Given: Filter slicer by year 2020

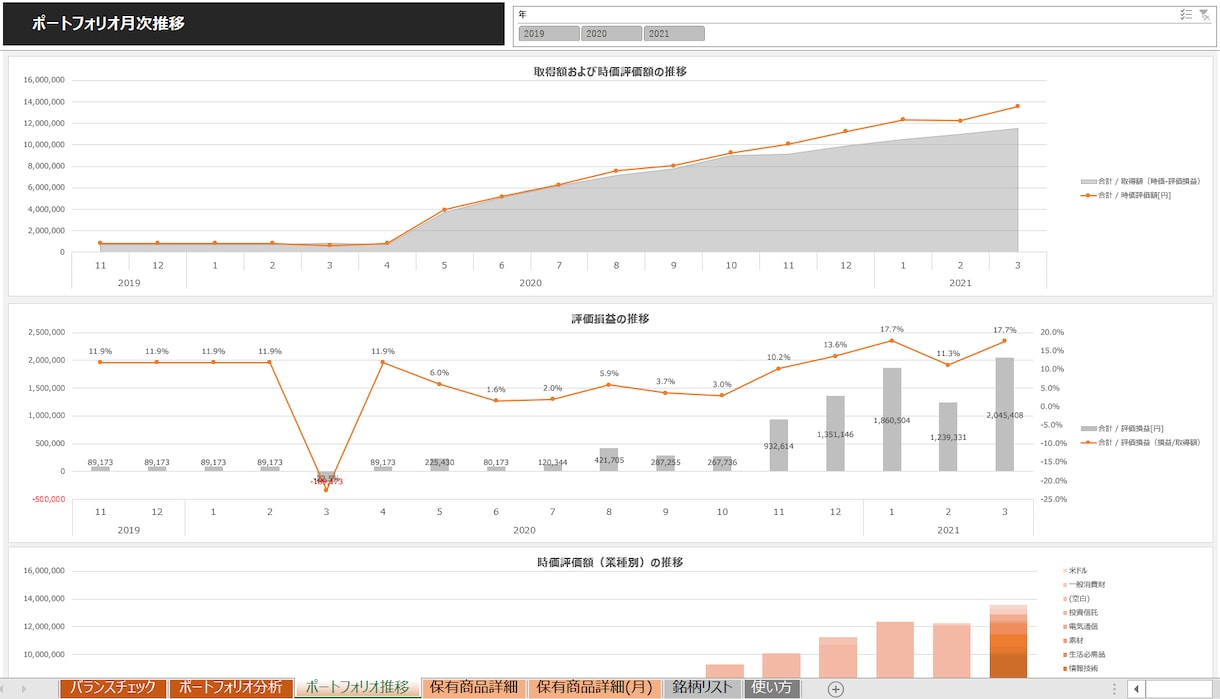Looking at the screenshot, I should [611, 33].
